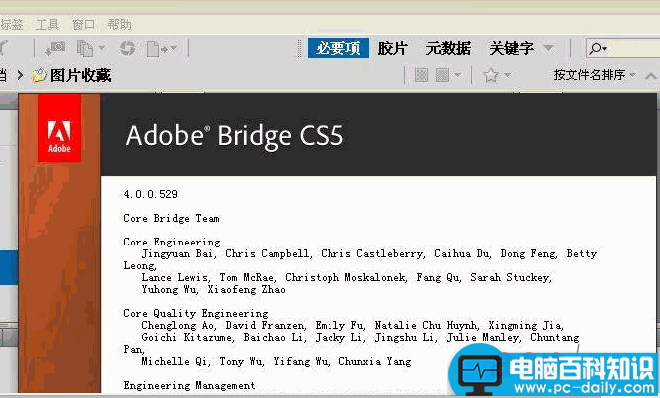Click the Adobe logo in splash screen

[x=59, y=128]
